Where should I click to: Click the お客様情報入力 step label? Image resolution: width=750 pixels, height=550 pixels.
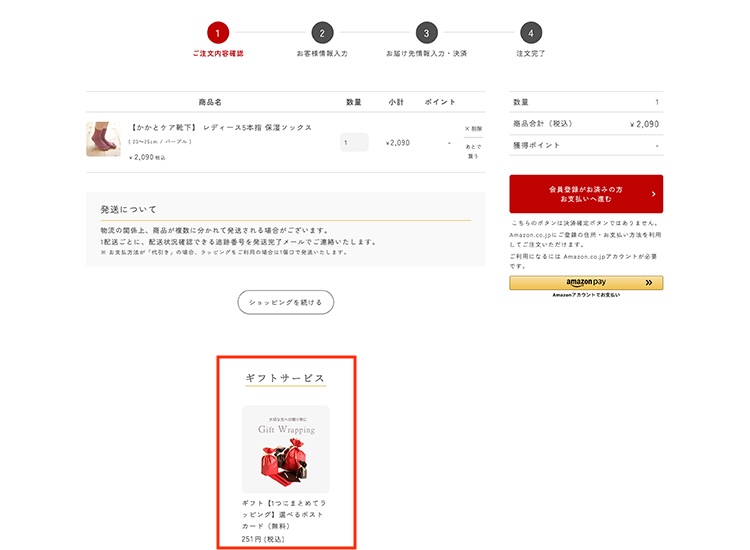[x=322, y=53]
